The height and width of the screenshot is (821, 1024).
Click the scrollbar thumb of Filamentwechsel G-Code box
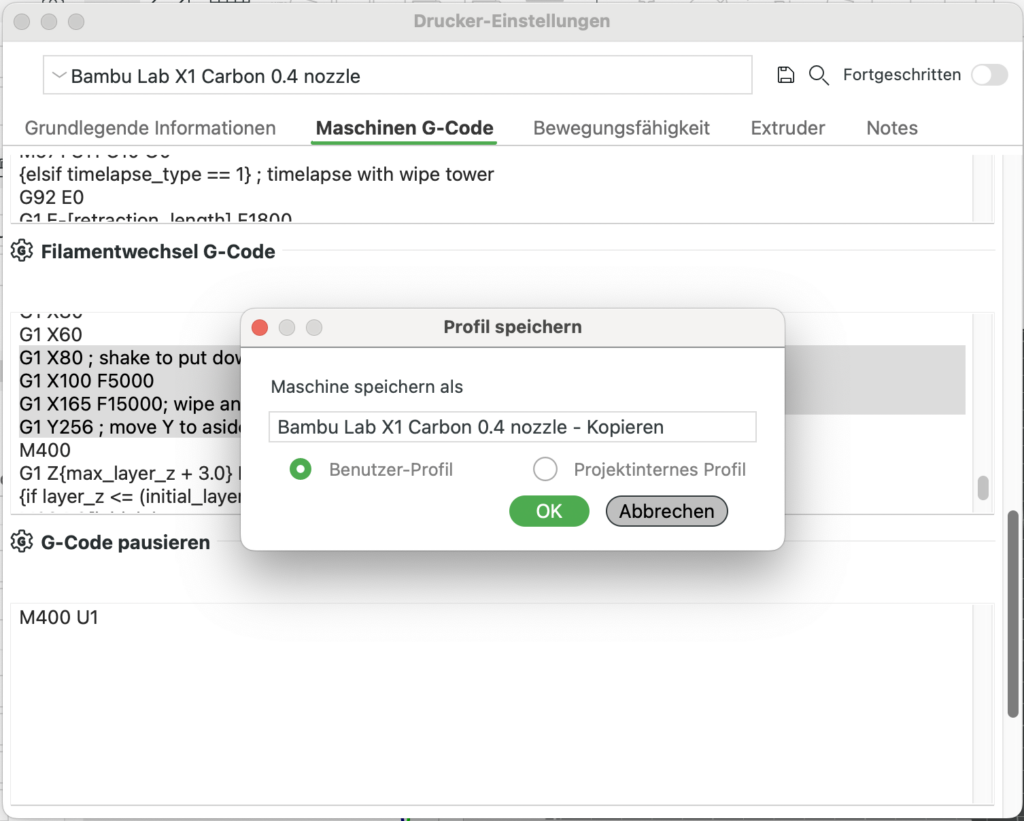point(983,488)
